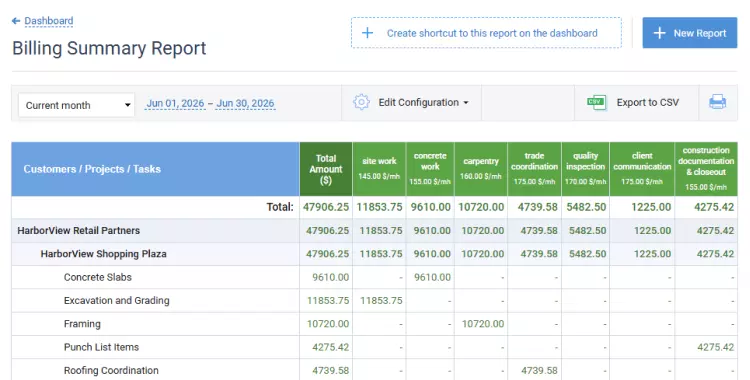The width and height of the screenshot is (750, 380).
Task: Click the grand total 47906.25 in Total row
Action: tap(326, 207)
